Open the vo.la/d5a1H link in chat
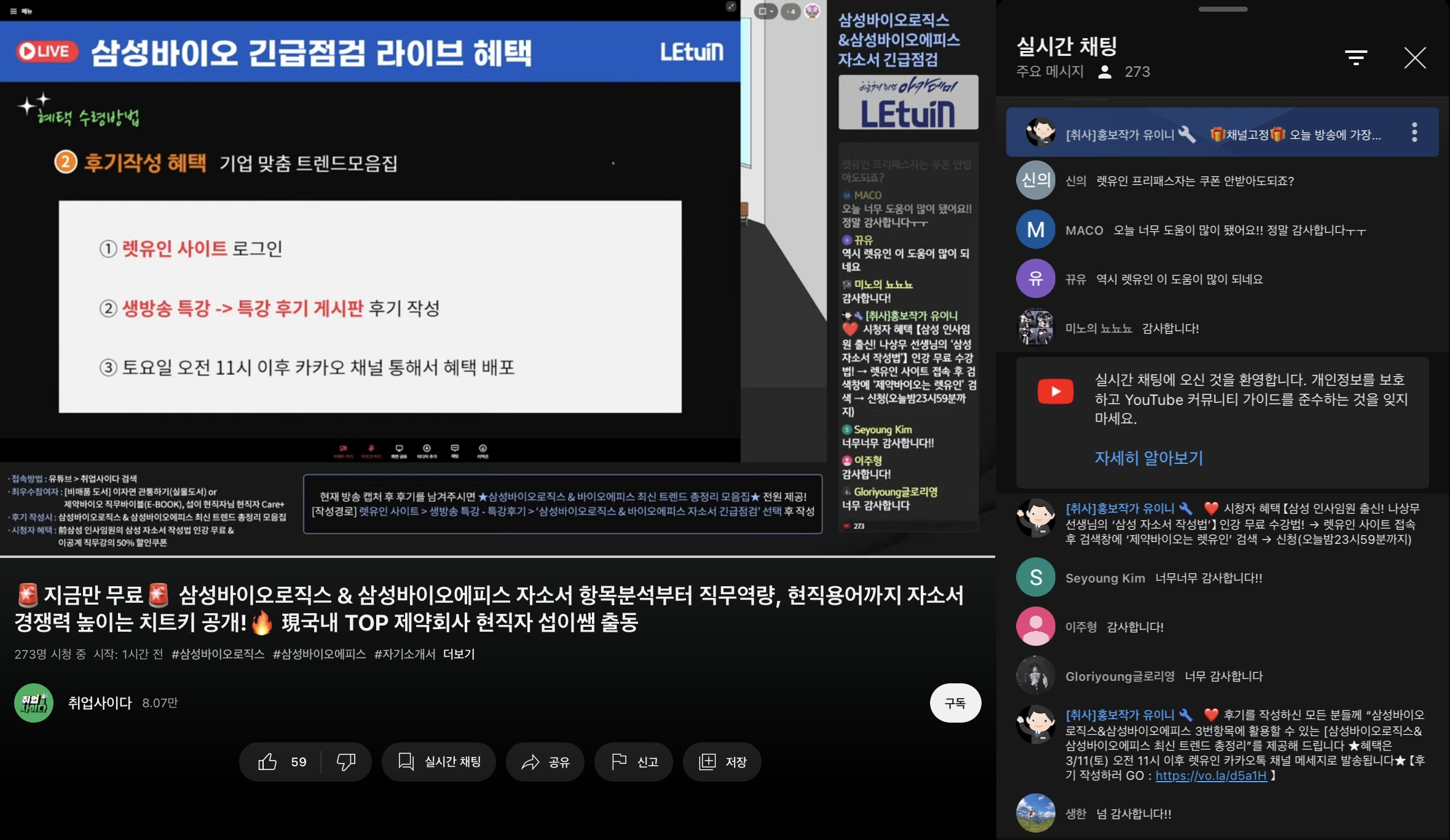 pyautogui.click(x=1211, y=775)
